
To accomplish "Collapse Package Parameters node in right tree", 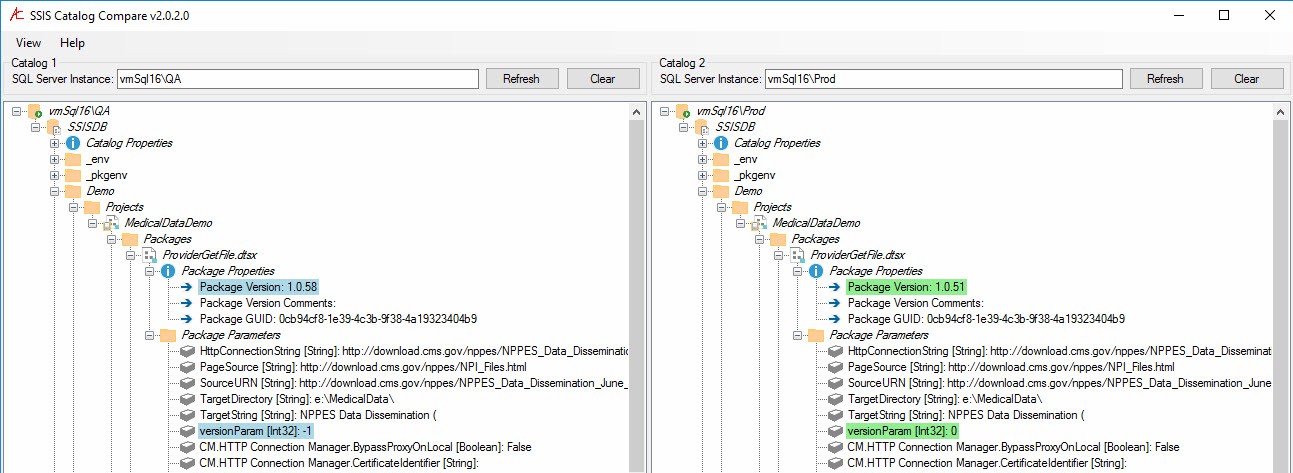I will point(799,335).
